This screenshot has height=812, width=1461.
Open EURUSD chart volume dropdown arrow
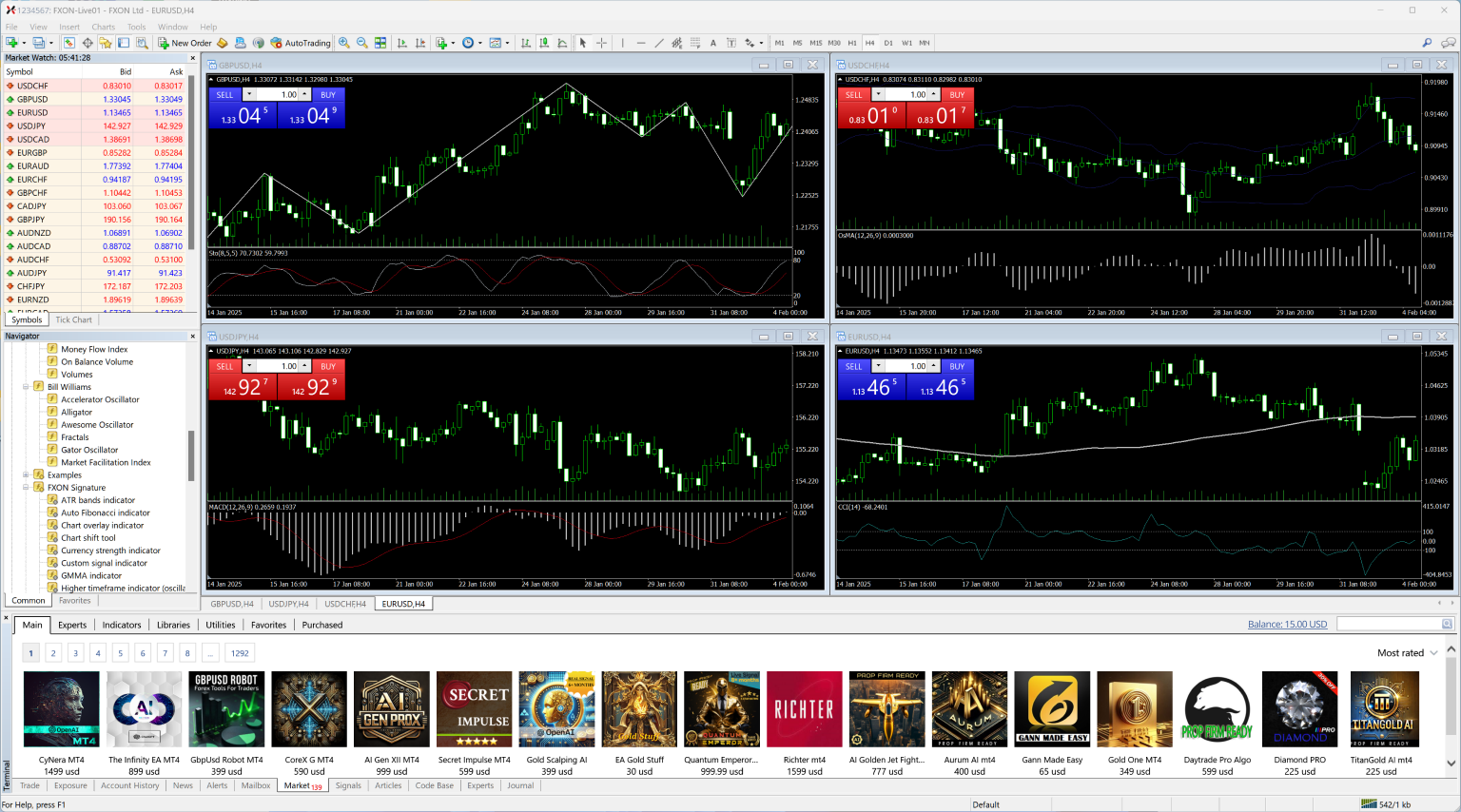coord(878,366)
